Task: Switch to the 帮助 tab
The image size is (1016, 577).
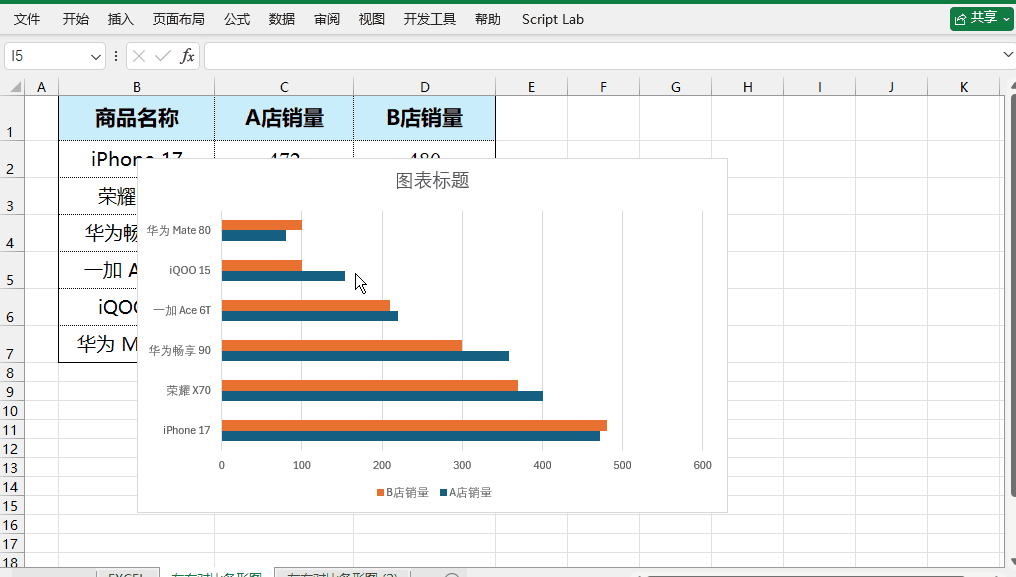Action: (x=487, y=19)
